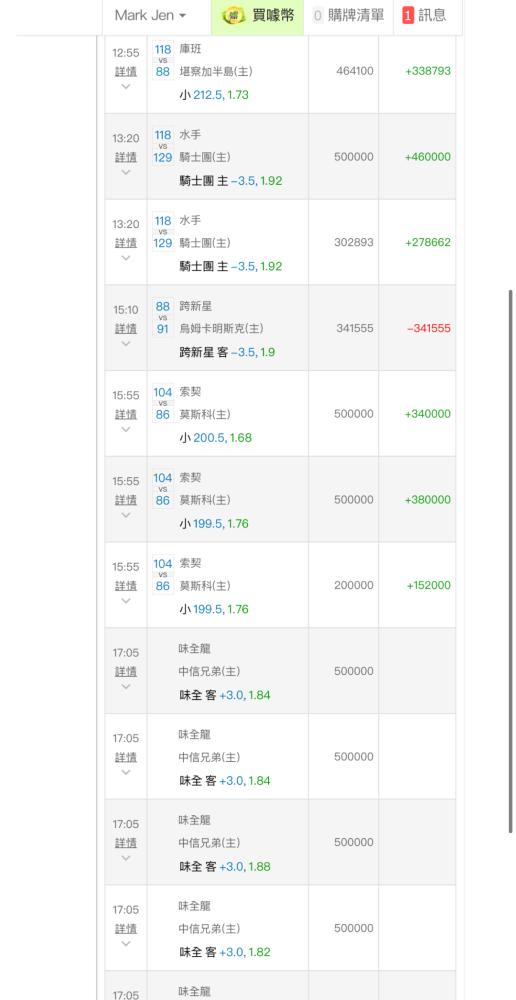Click the 88 vs 91 score box
This screenshot has width=516, height=1000.
[x=163, y=318]
